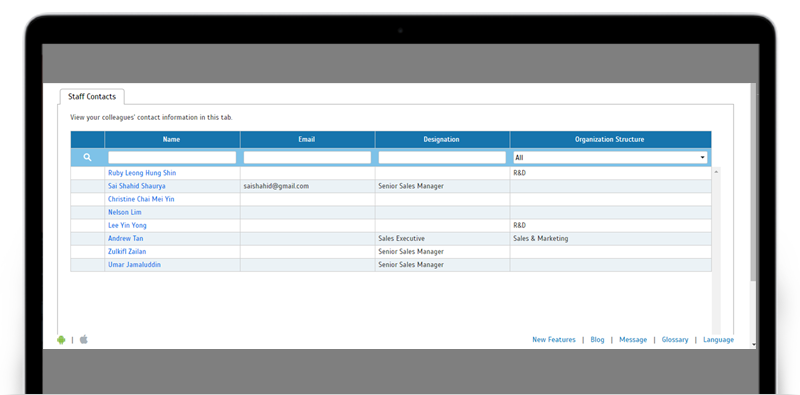Sort by the Name column header
The image size is (800, 395).
pos(172,139)
